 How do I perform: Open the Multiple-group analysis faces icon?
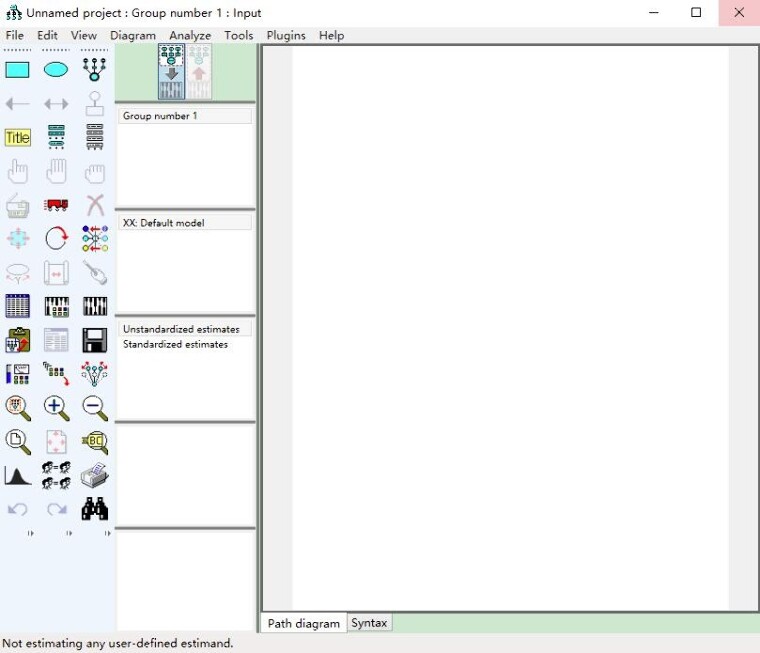(x=56, y=476)
